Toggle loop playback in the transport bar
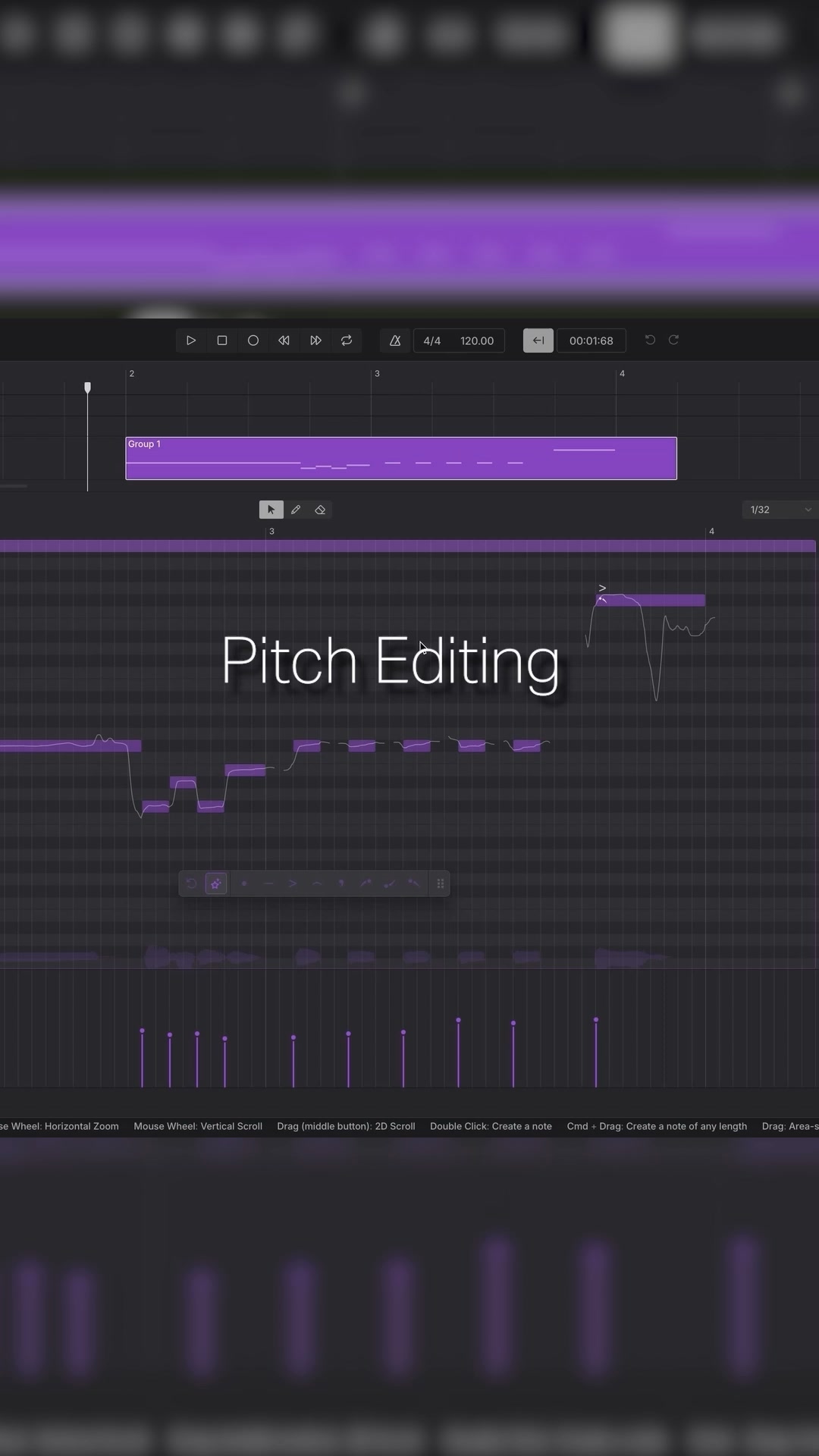 [x=347, y=340]
